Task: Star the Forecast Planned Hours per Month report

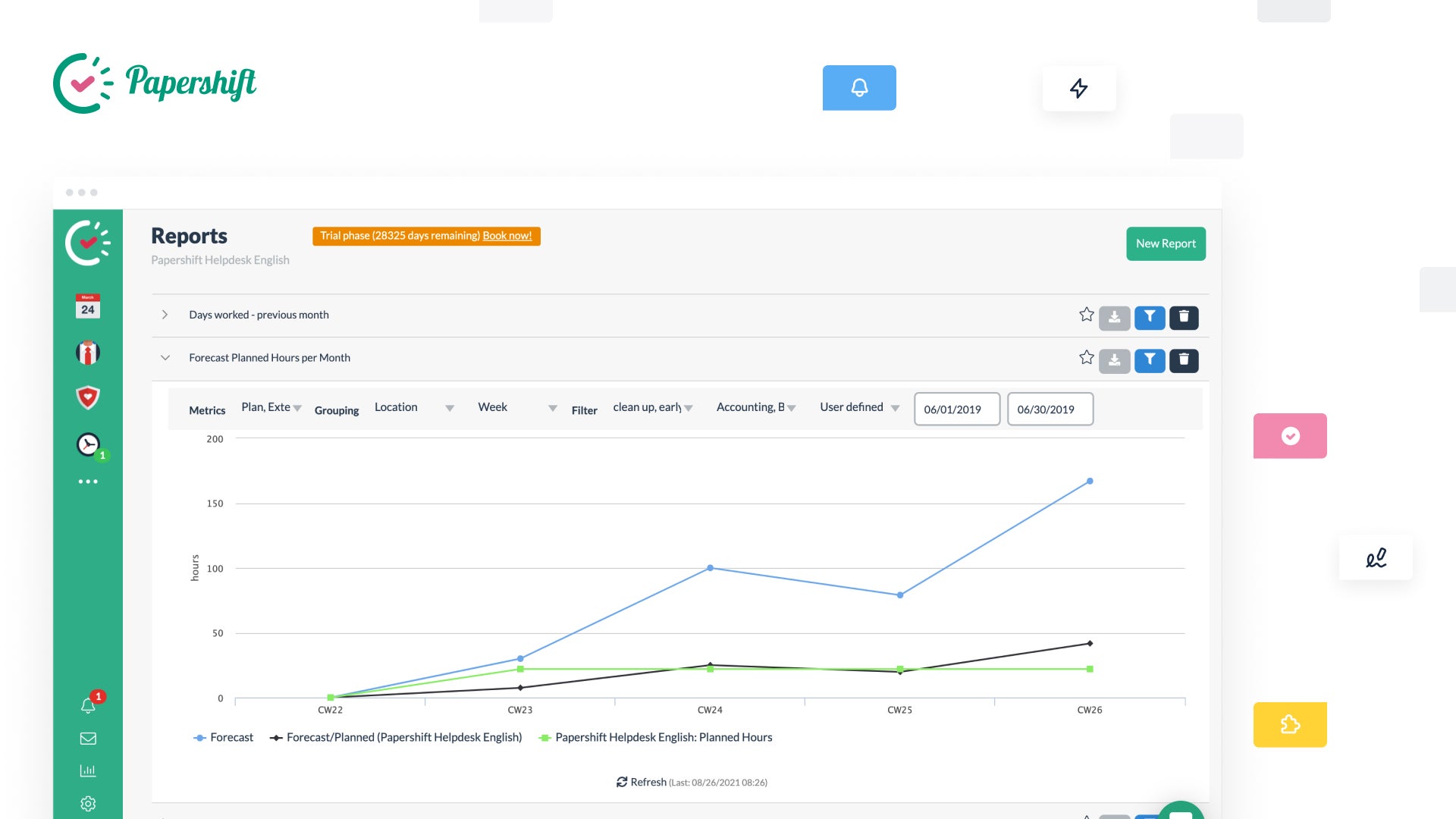Action: click(x=1087, y=357)
